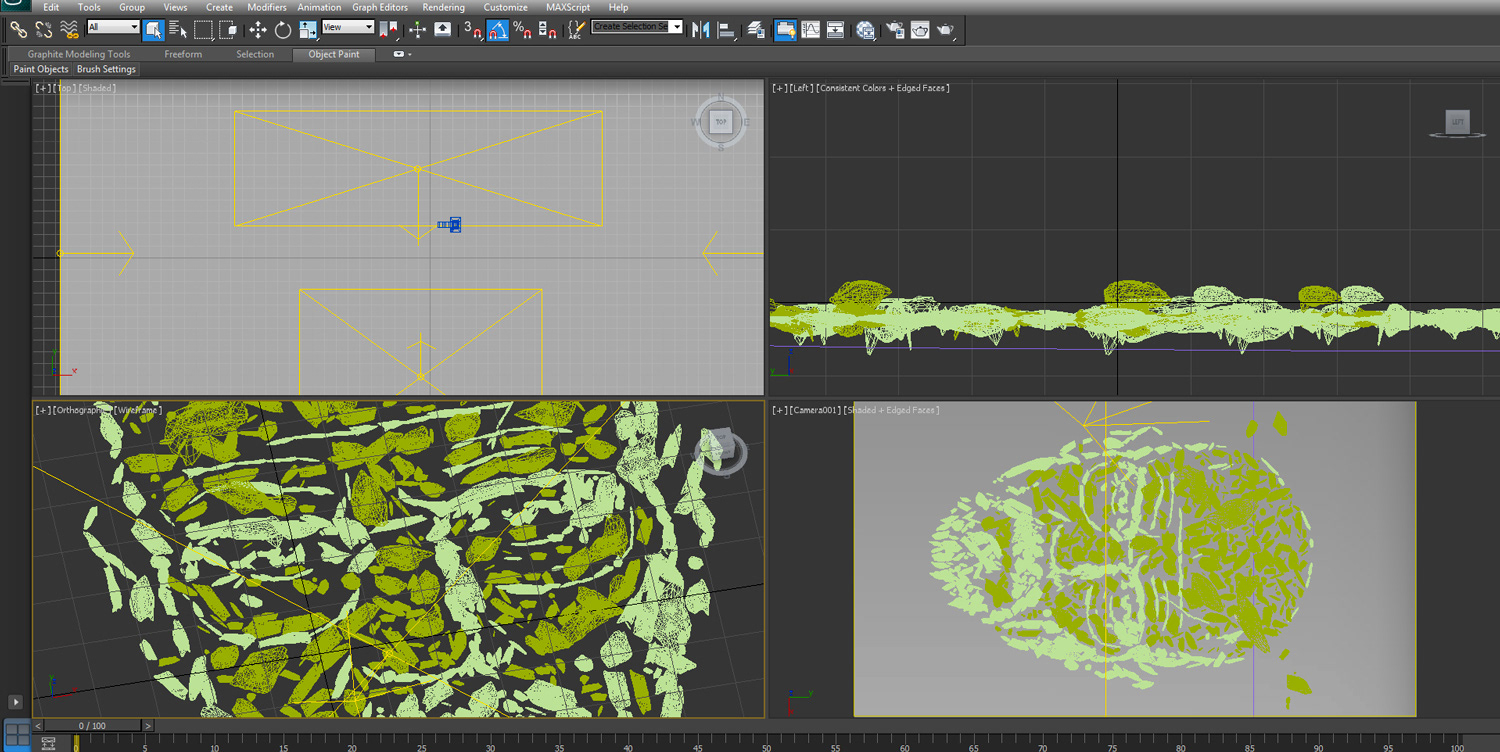Toggle the Graphite Modeling Tools ribbon
Image resolution: width=1500 pixels, height=752 pixels.
786,30
